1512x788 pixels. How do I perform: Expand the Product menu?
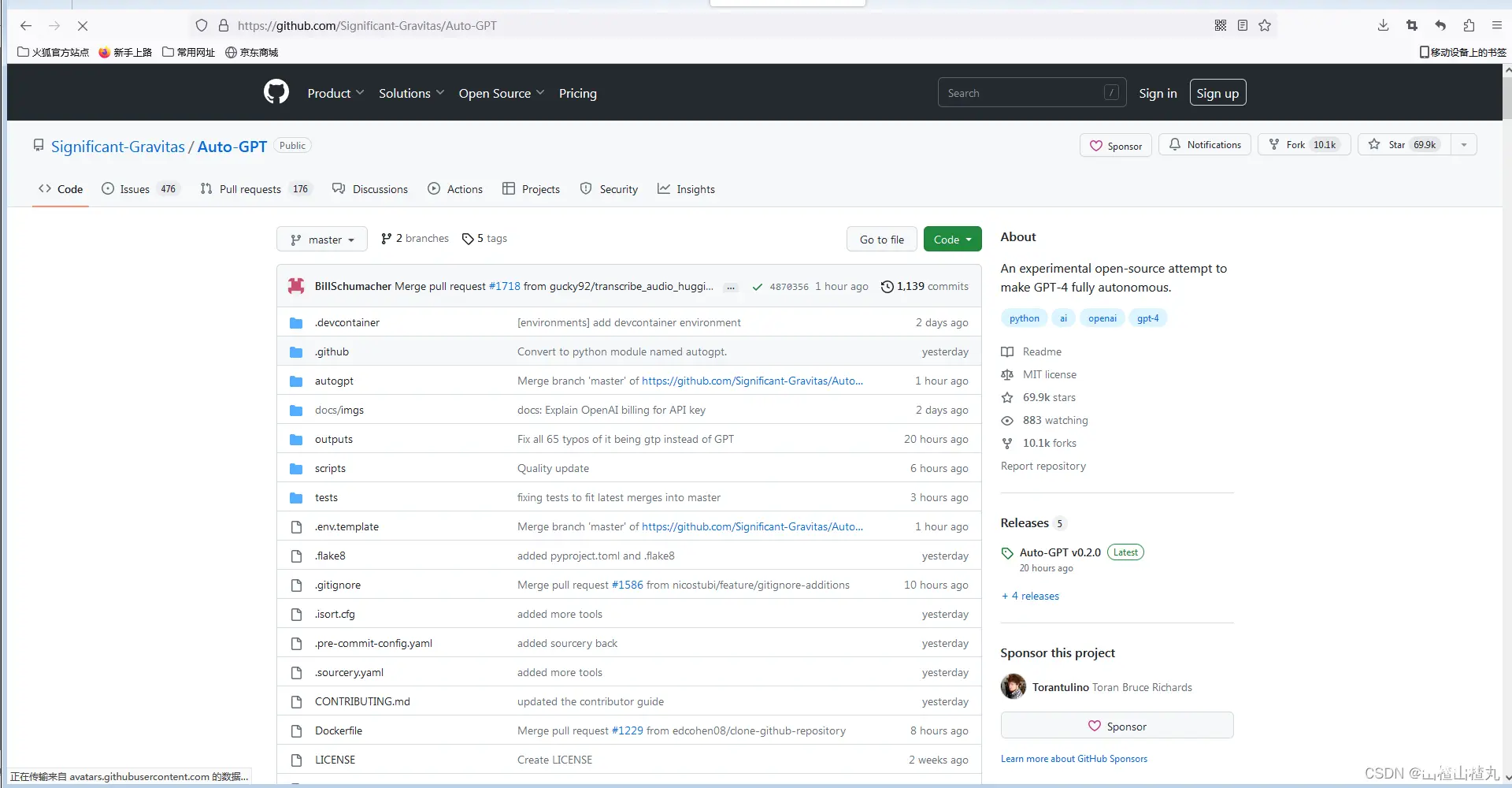pos(335,93)
